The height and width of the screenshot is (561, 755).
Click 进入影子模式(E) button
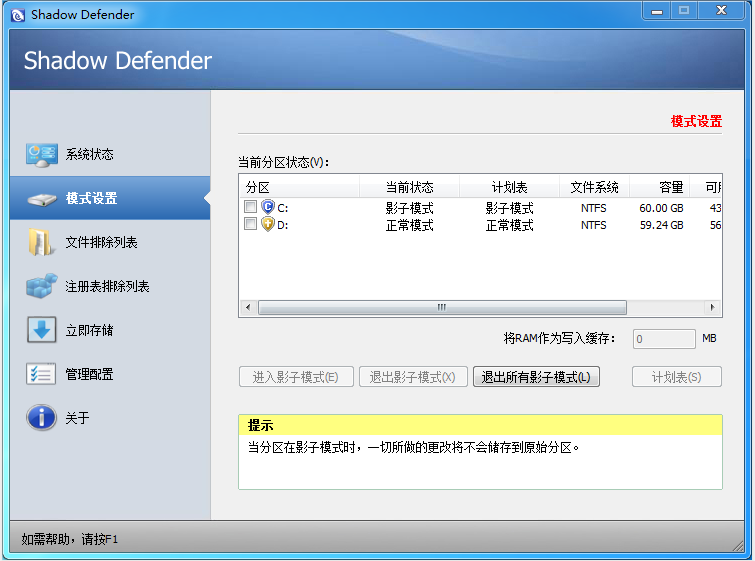point(295,377)
